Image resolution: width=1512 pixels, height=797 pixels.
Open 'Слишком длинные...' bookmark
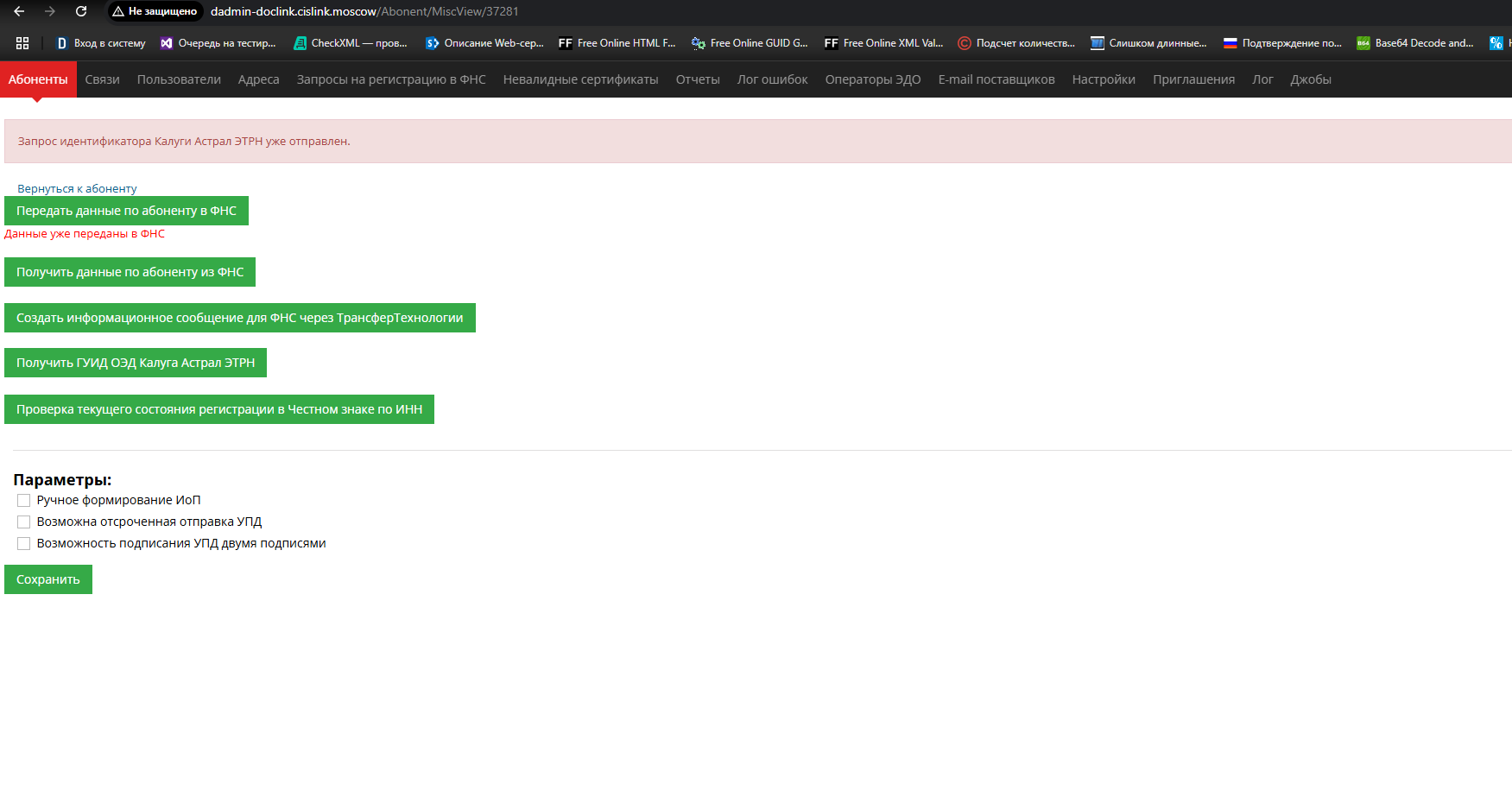(x=1148, y=42)
